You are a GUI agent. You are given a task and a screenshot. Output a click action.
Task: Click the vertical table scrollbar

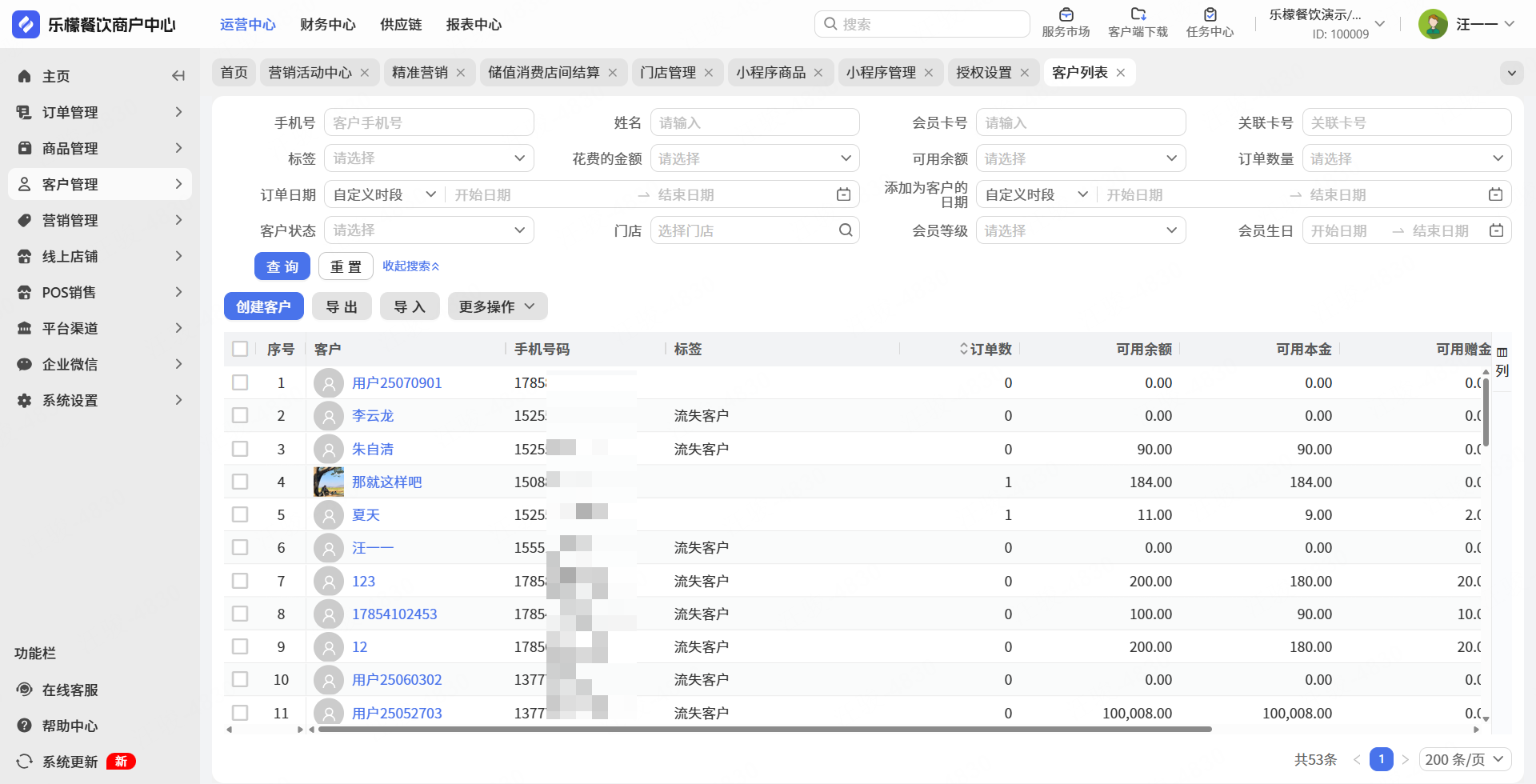[1486, 412]
